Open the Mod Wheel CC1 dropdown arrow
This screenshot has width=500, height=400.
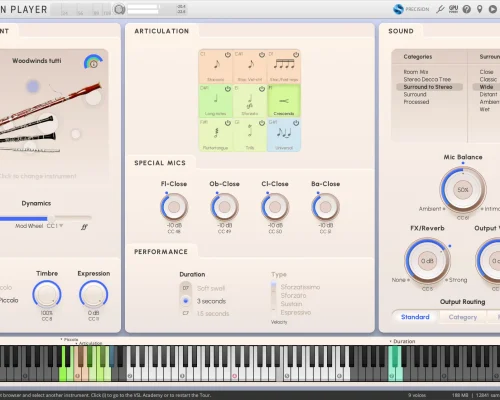(x=61, y=226)
